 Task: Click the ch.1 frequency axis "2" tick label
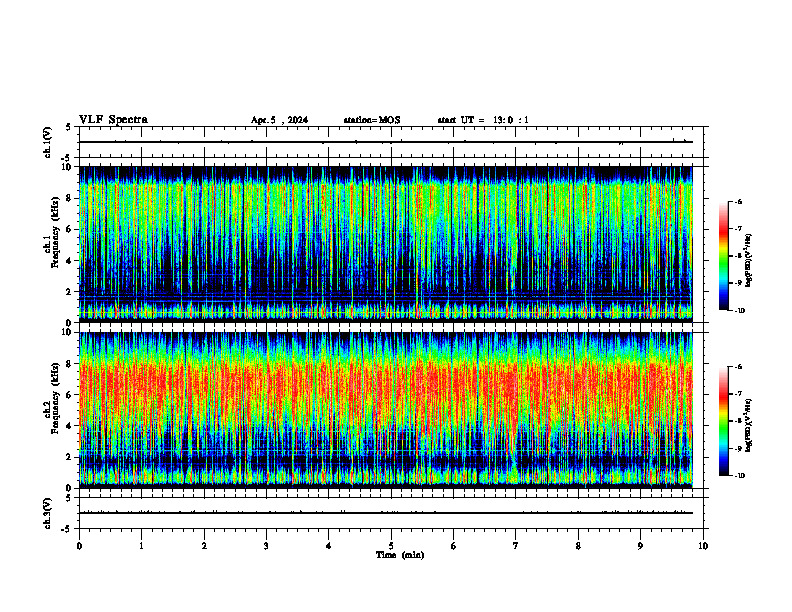[x=69, y=292]
